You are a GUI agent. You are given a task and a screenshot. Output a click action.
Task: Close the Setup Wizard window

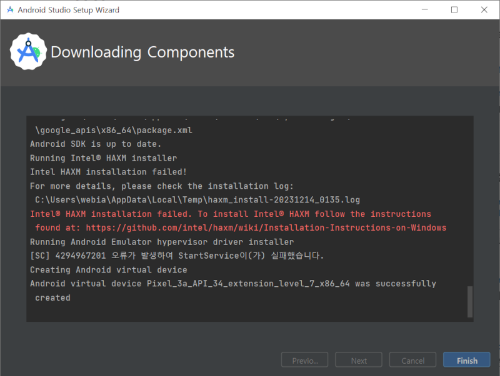pyautogui.click(x=484, y=10)
